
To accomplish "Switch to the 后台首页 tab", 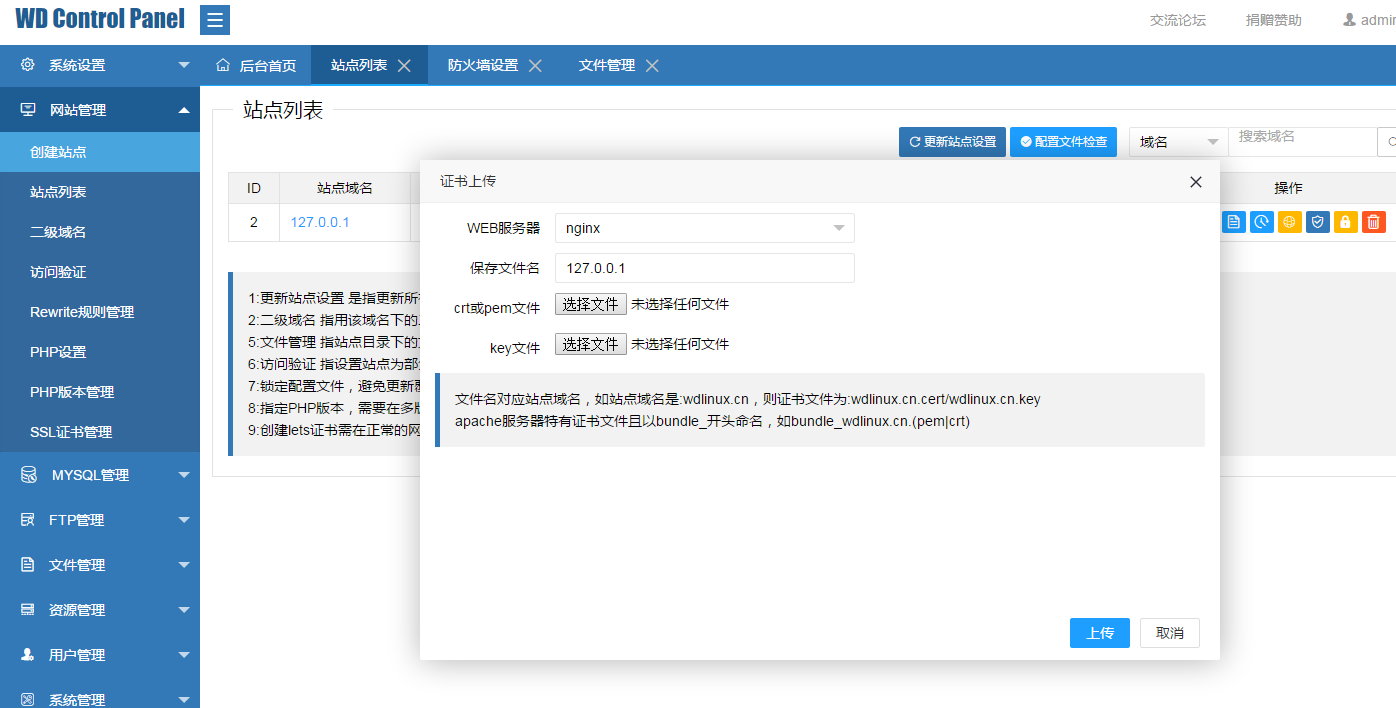I will 266,65.
